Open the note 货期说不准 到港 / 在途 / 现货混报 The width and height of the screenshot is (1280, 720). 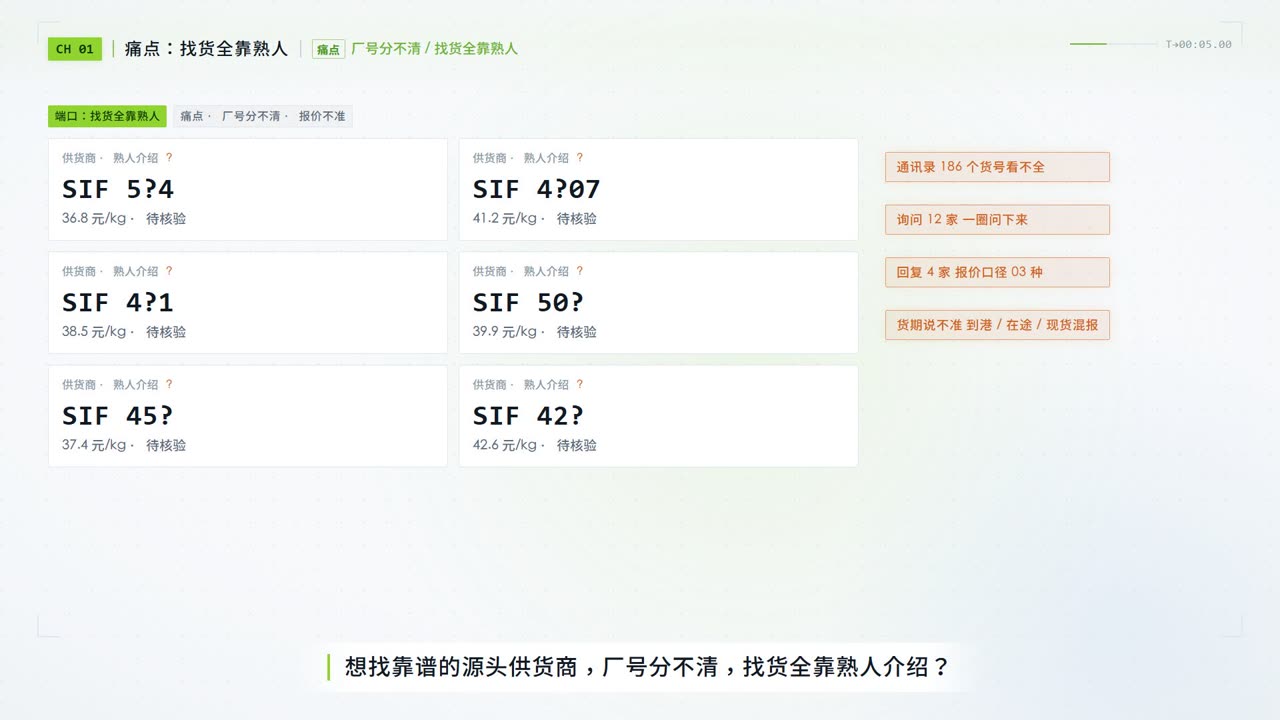(997, 325)
